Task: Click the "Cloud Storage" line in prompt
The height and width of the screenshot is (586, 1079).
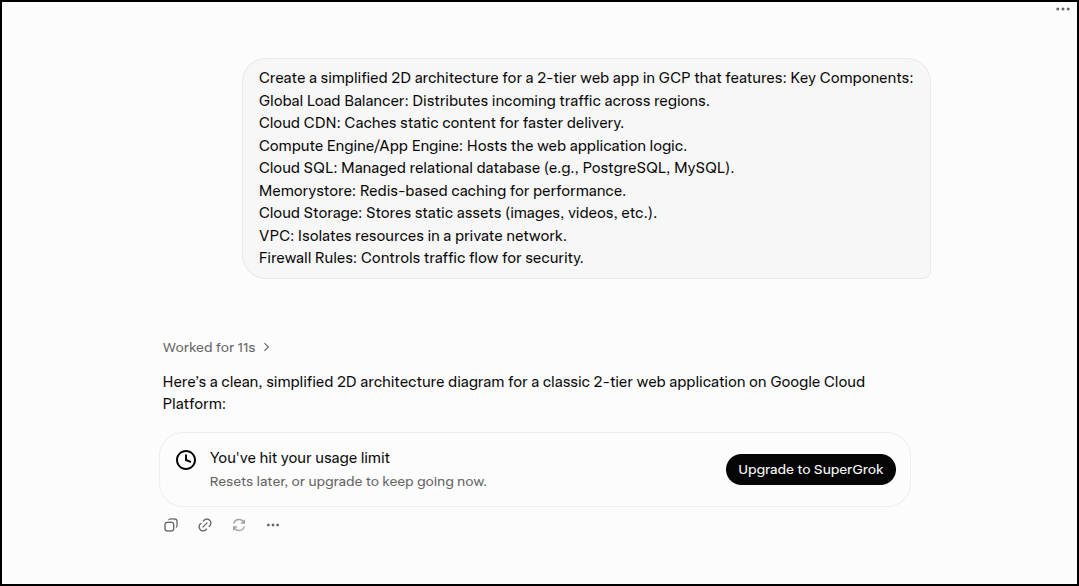Action: 458,213
